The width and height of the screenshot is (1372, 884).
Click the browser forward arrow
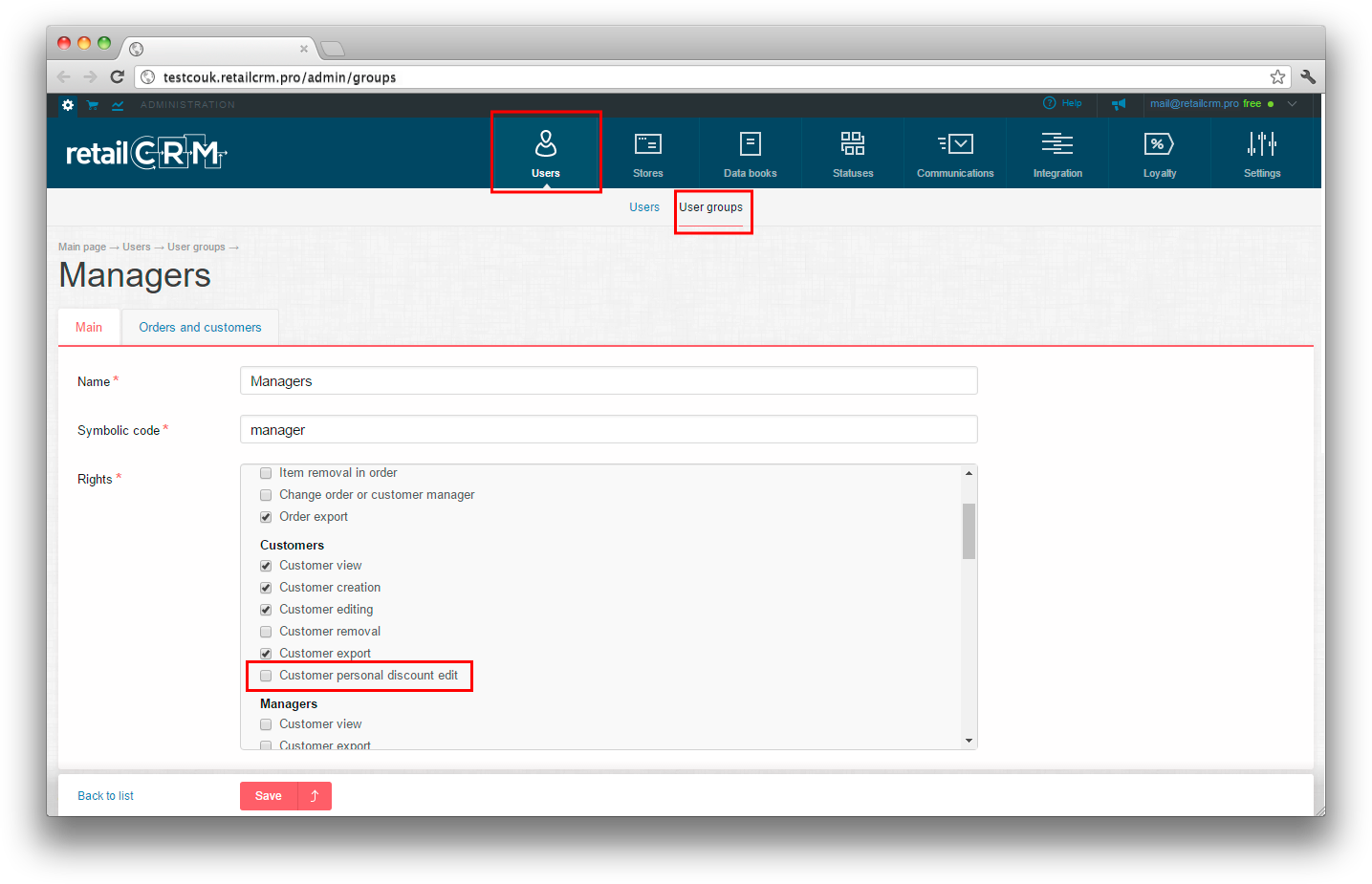[90, 76]
